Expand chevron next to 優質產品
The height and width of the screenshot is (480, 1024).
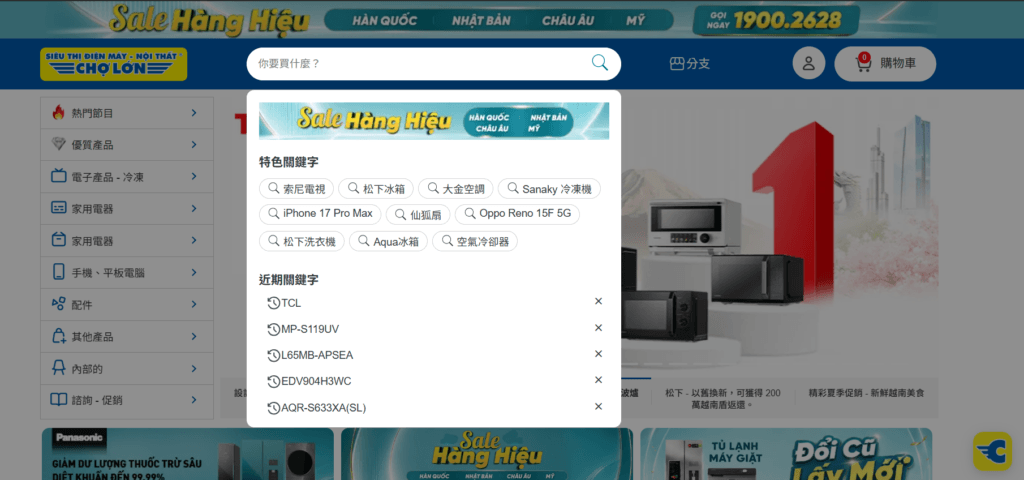(x=194, y=144)
